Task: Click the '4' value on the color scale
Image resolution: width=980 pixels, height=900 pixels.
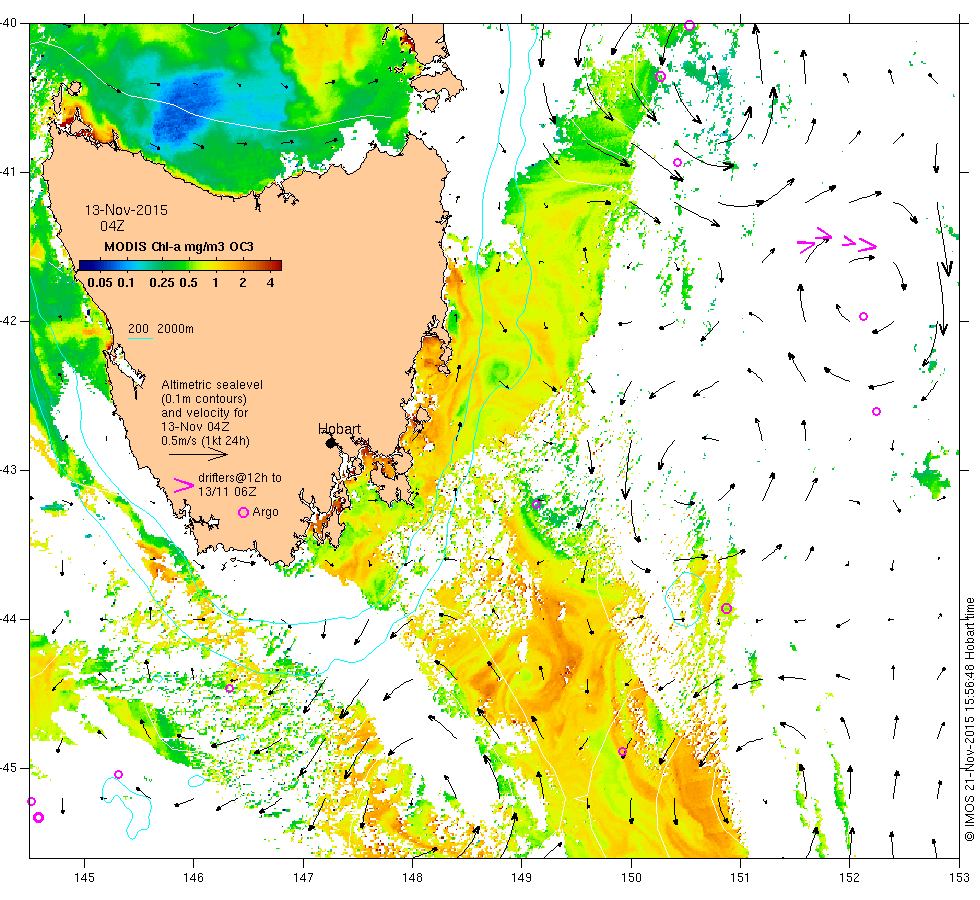Action: pos(271,282)
